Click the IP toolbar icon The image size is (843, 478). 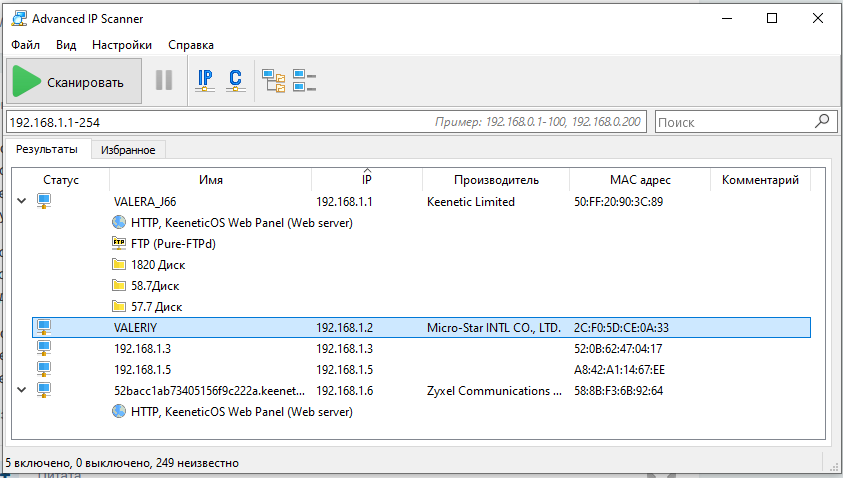205,81
